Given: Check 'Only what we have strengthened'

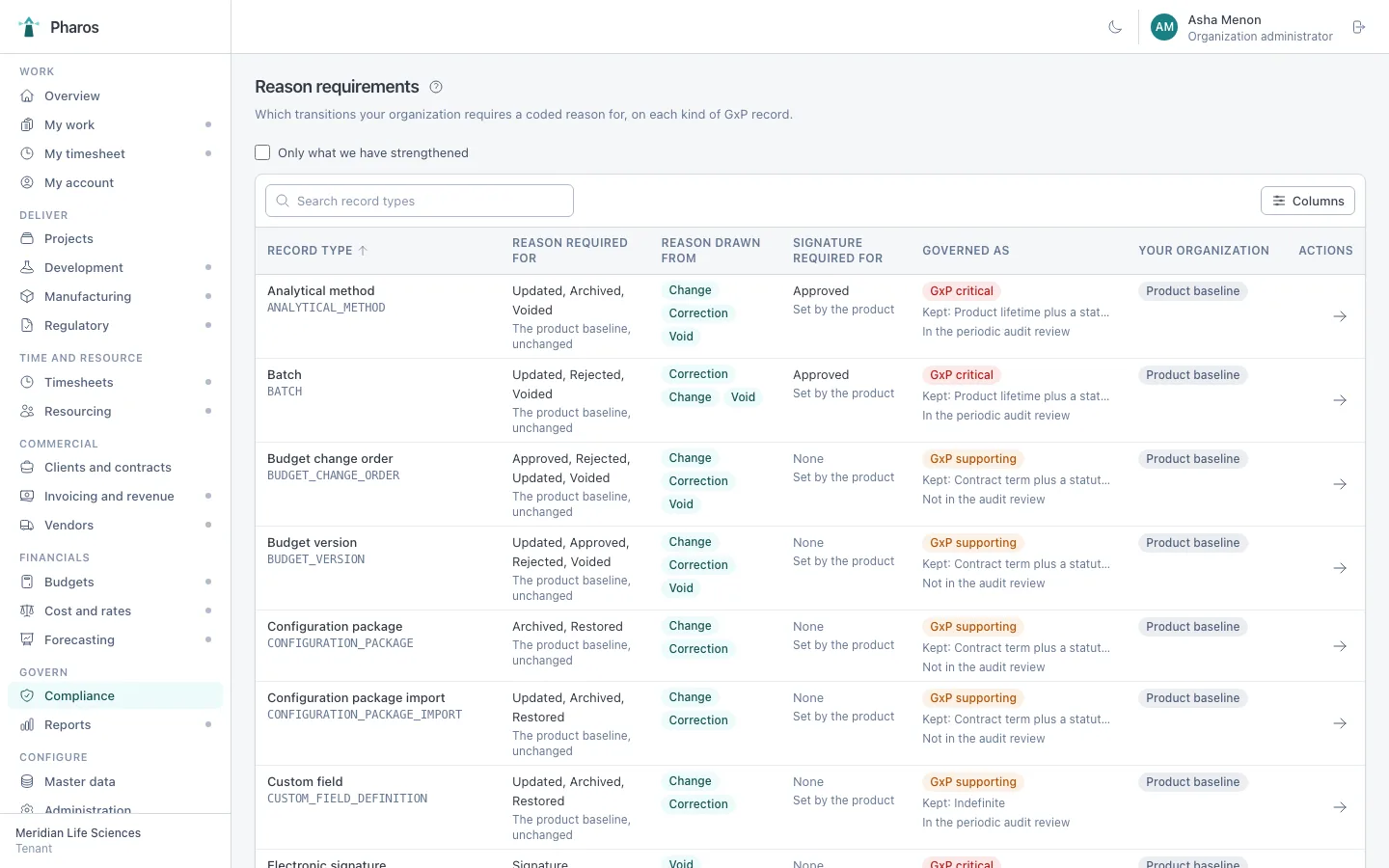Looking at the screenshot, I should (262, 152).
